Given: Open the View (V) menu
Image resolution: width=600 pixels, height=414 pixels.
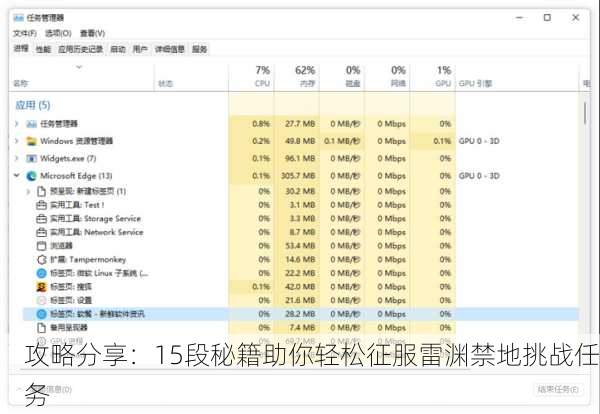Looking at the screenshot, I should (x=92, y=34).
